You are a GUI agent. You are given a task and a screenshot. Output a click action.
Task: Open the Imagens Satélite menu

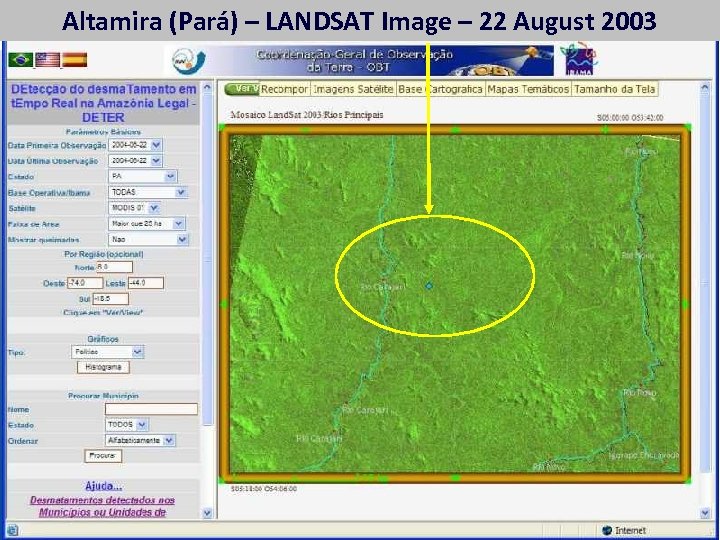[353, 89]
